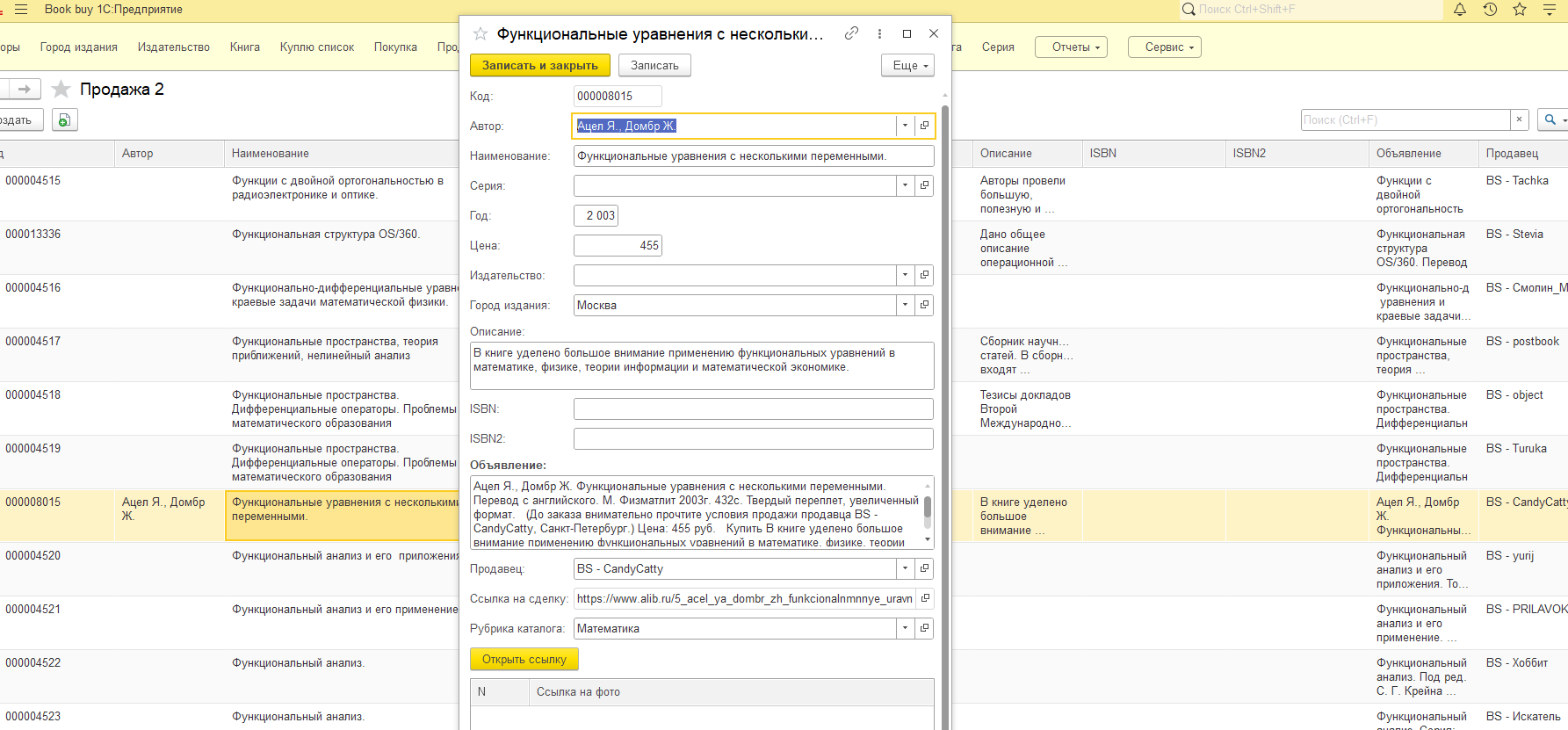Focus the empty ISBN field

(x=754, y=408)
